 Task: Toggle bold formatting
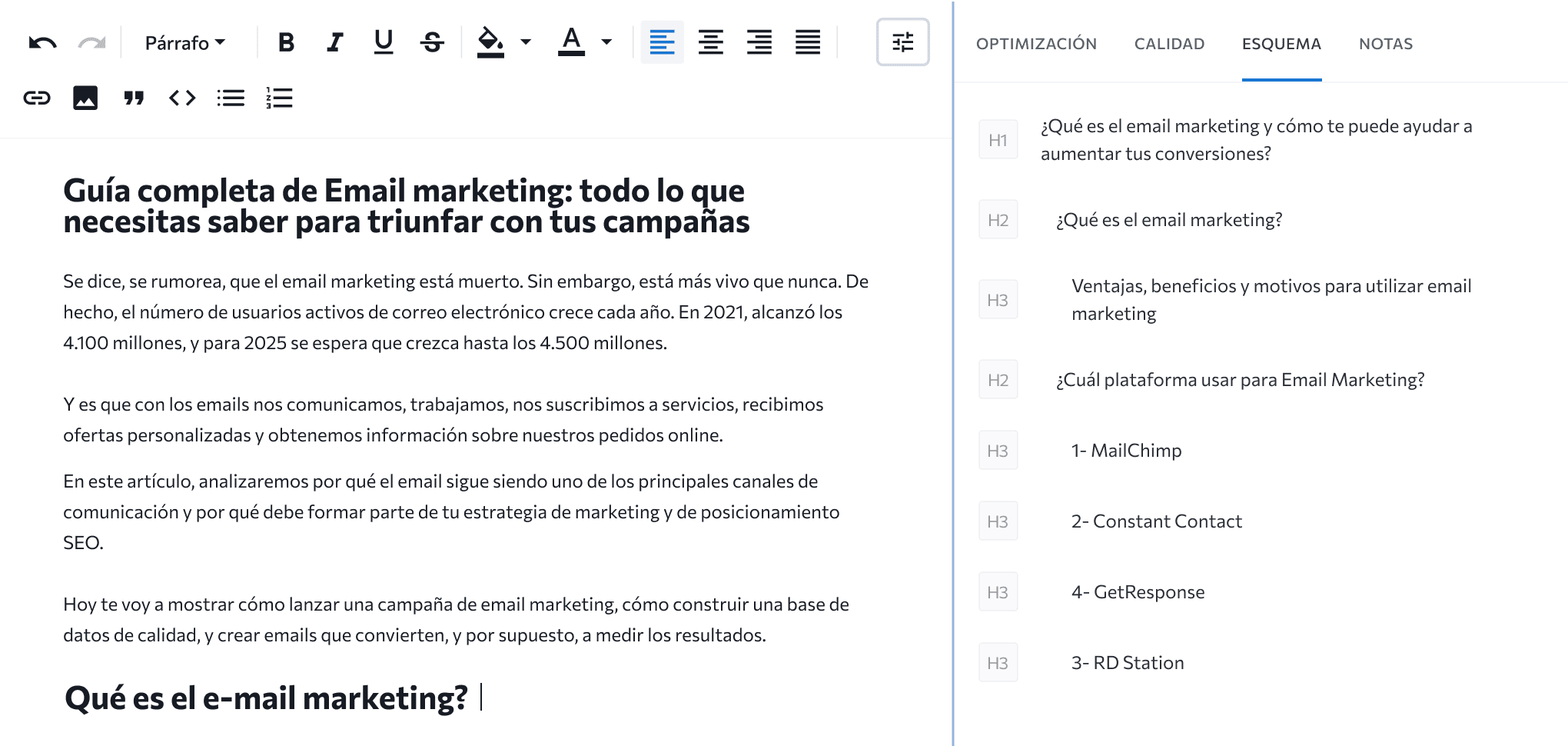[x=286, y=43]
